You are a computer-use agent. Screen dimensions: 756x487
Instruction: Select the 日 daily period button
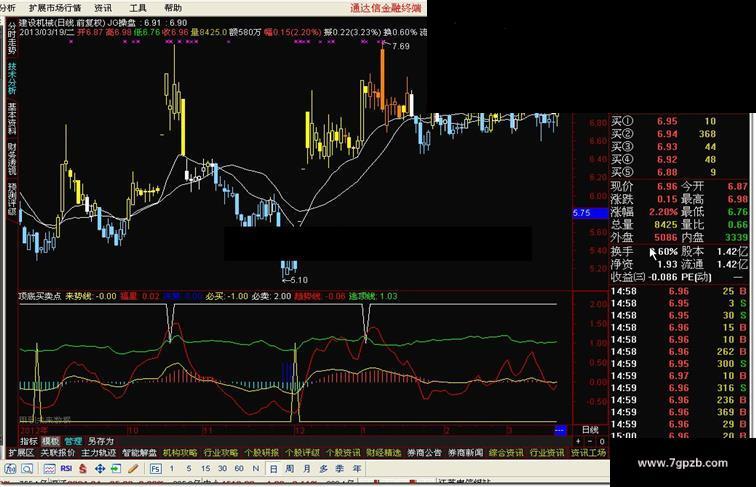pyautogui.click(x=273, y=469)
